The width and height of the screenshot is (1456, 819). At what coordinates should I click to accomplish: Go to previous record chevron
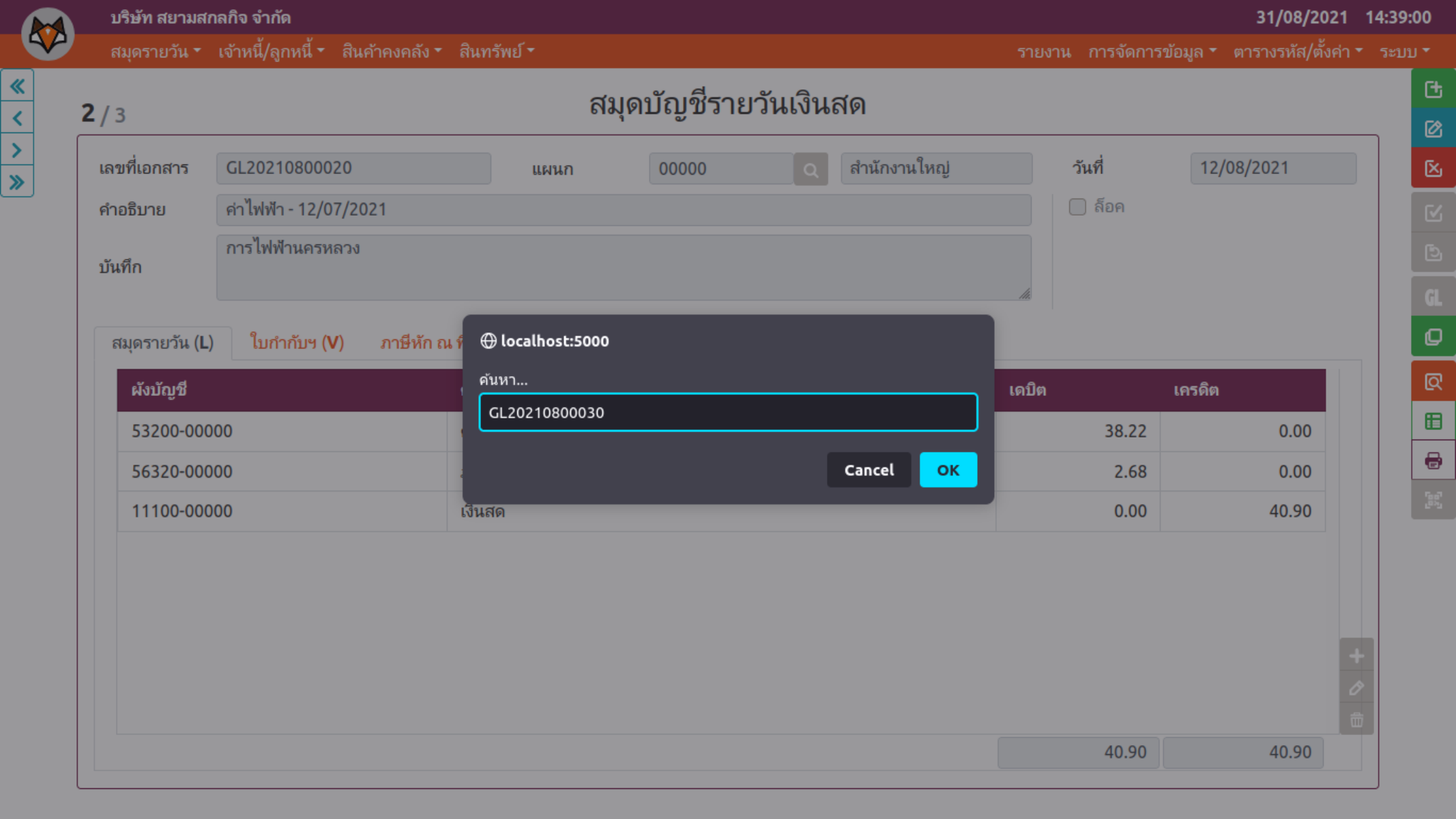tap(18, 118)
